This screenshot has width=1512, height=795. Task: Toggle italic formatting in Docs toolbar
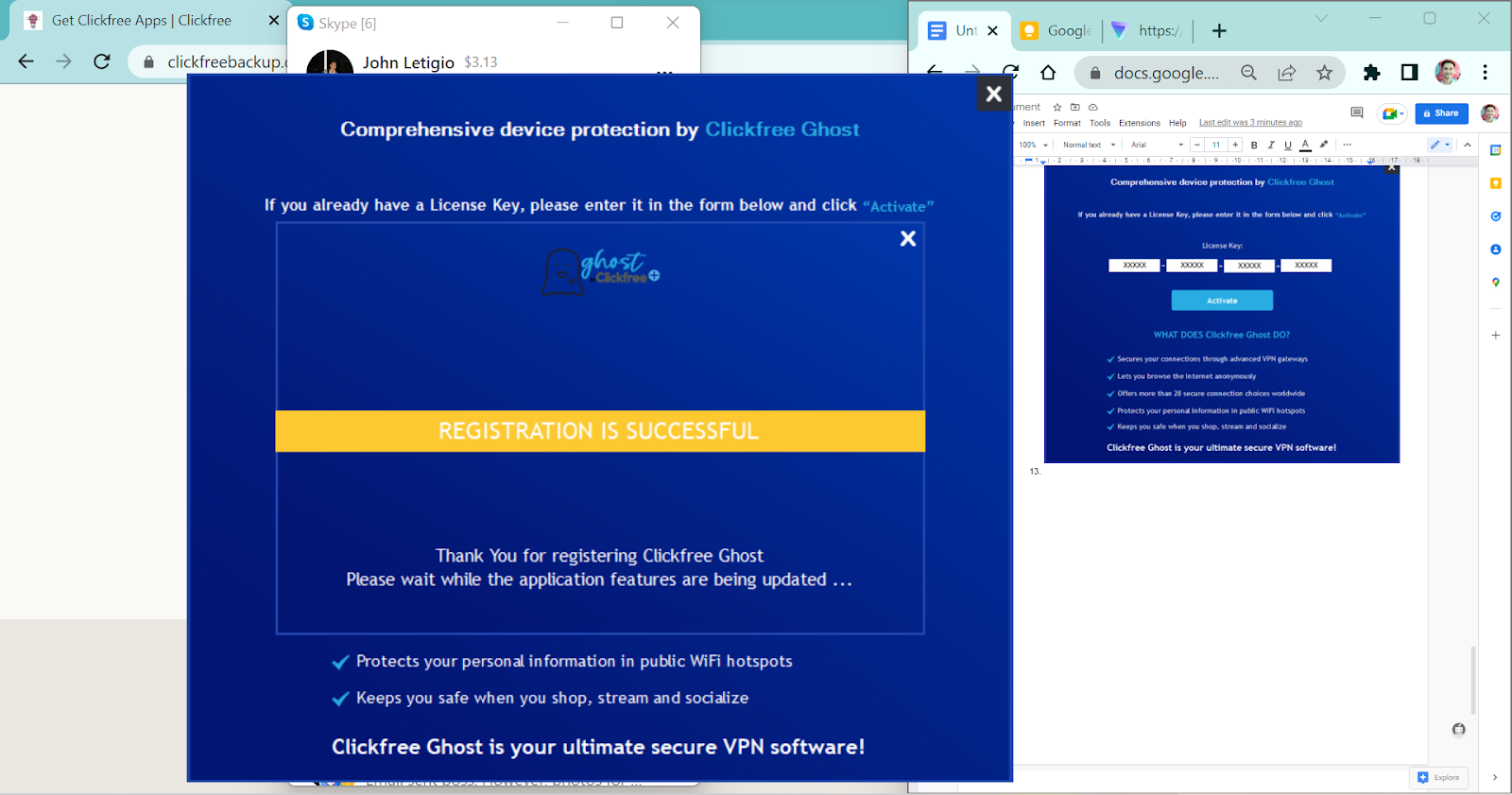1271,145
